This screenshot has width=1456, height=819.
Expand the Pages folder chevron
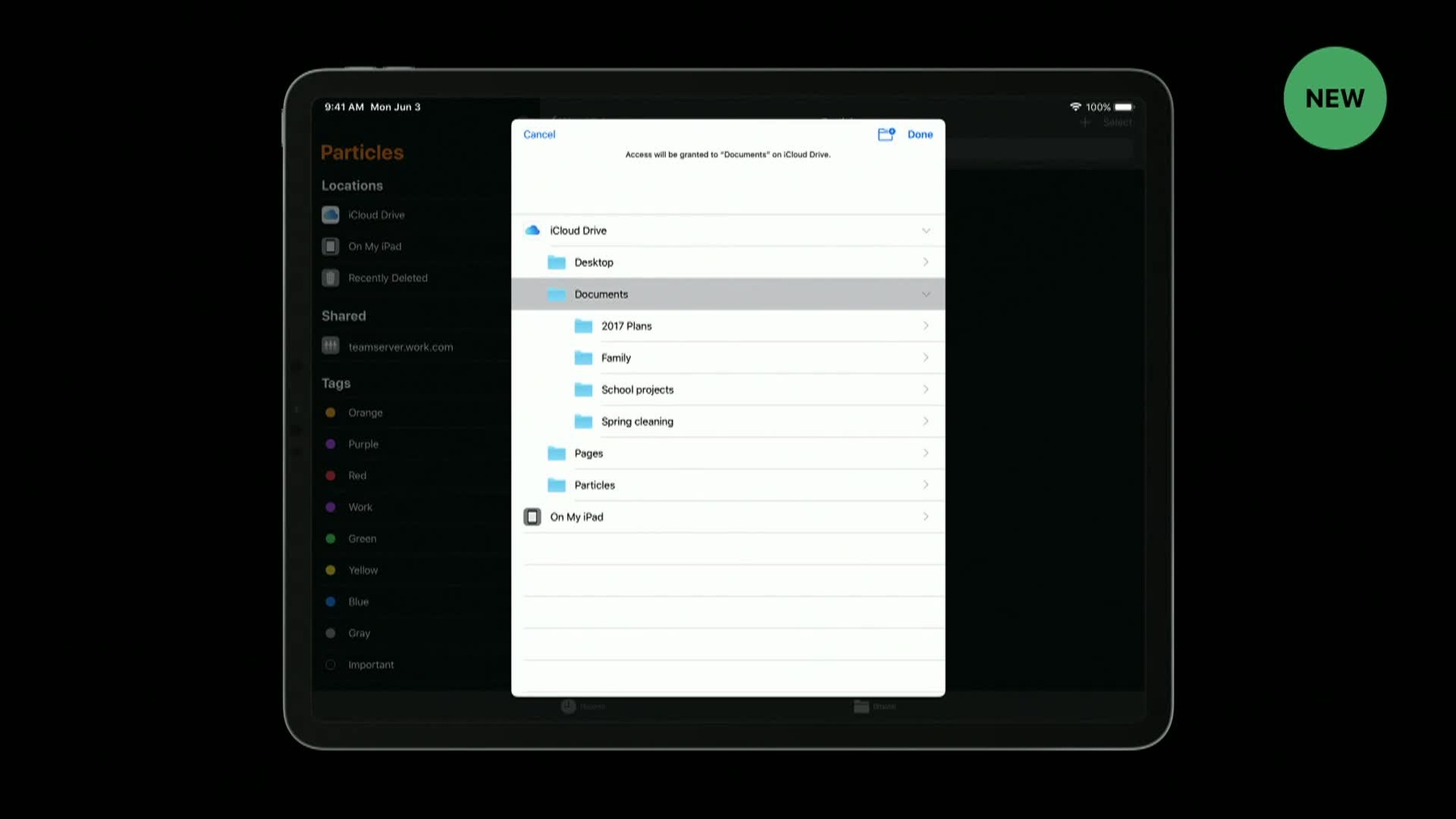pyautogui.click(x=925, y=453)
